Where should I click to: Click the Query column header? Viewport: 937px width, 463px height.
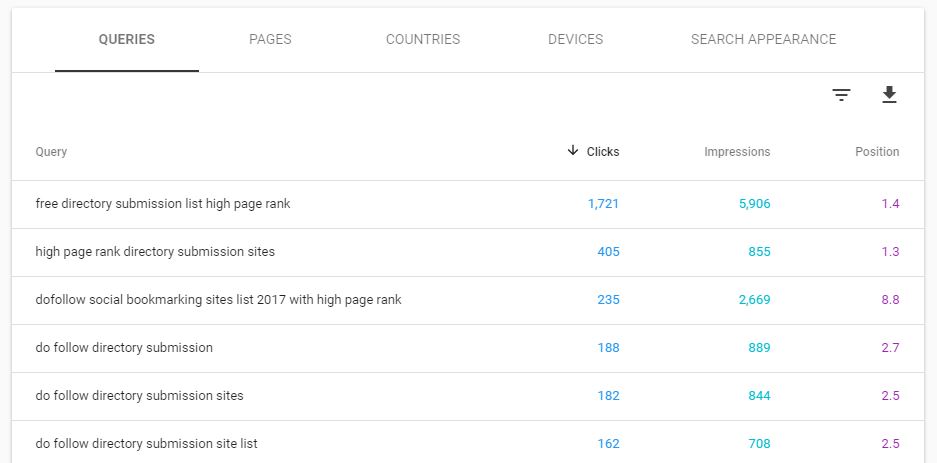(x=51, y=152)
